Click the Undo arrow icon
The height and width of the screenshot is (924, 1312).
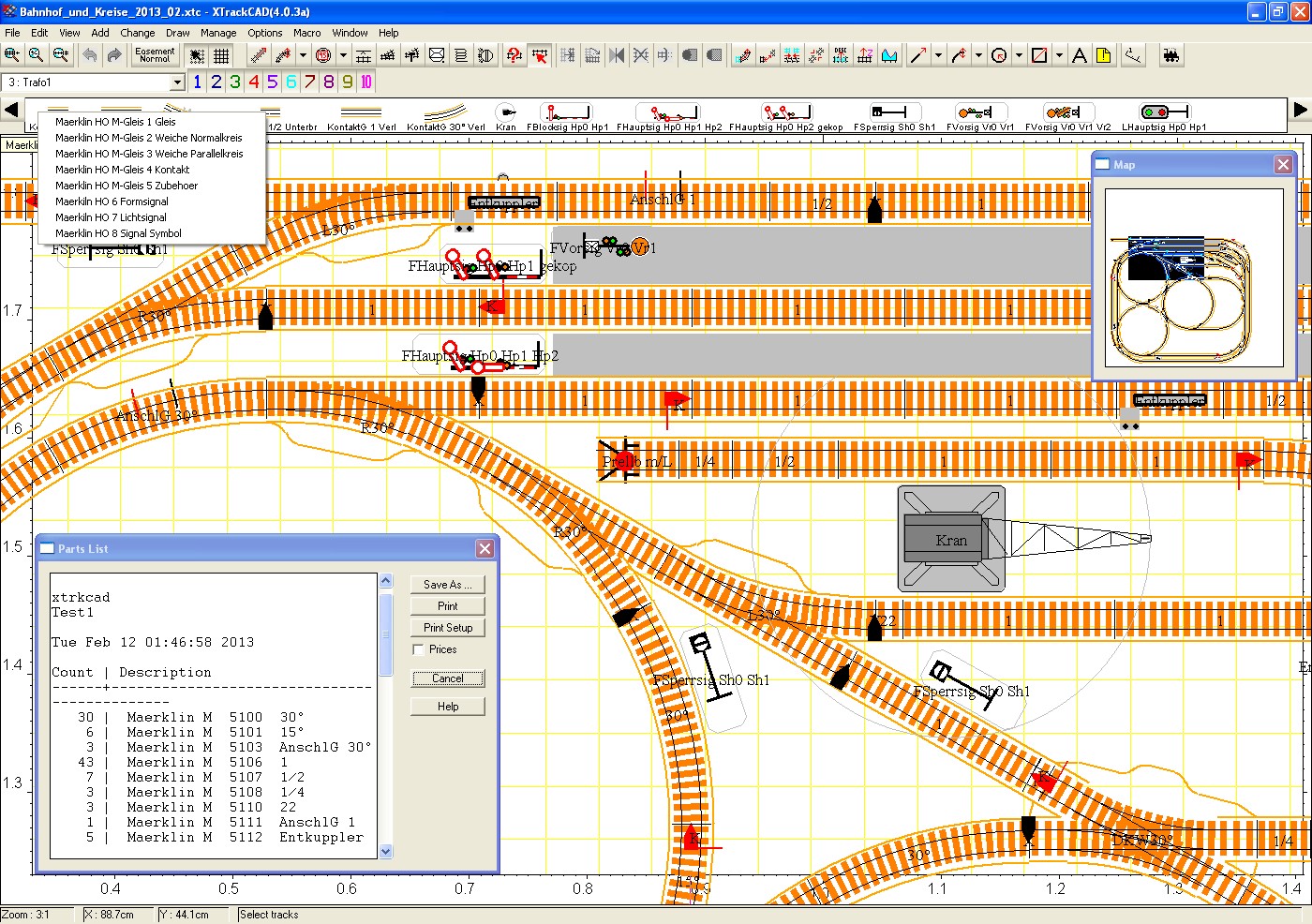[90, 55]
